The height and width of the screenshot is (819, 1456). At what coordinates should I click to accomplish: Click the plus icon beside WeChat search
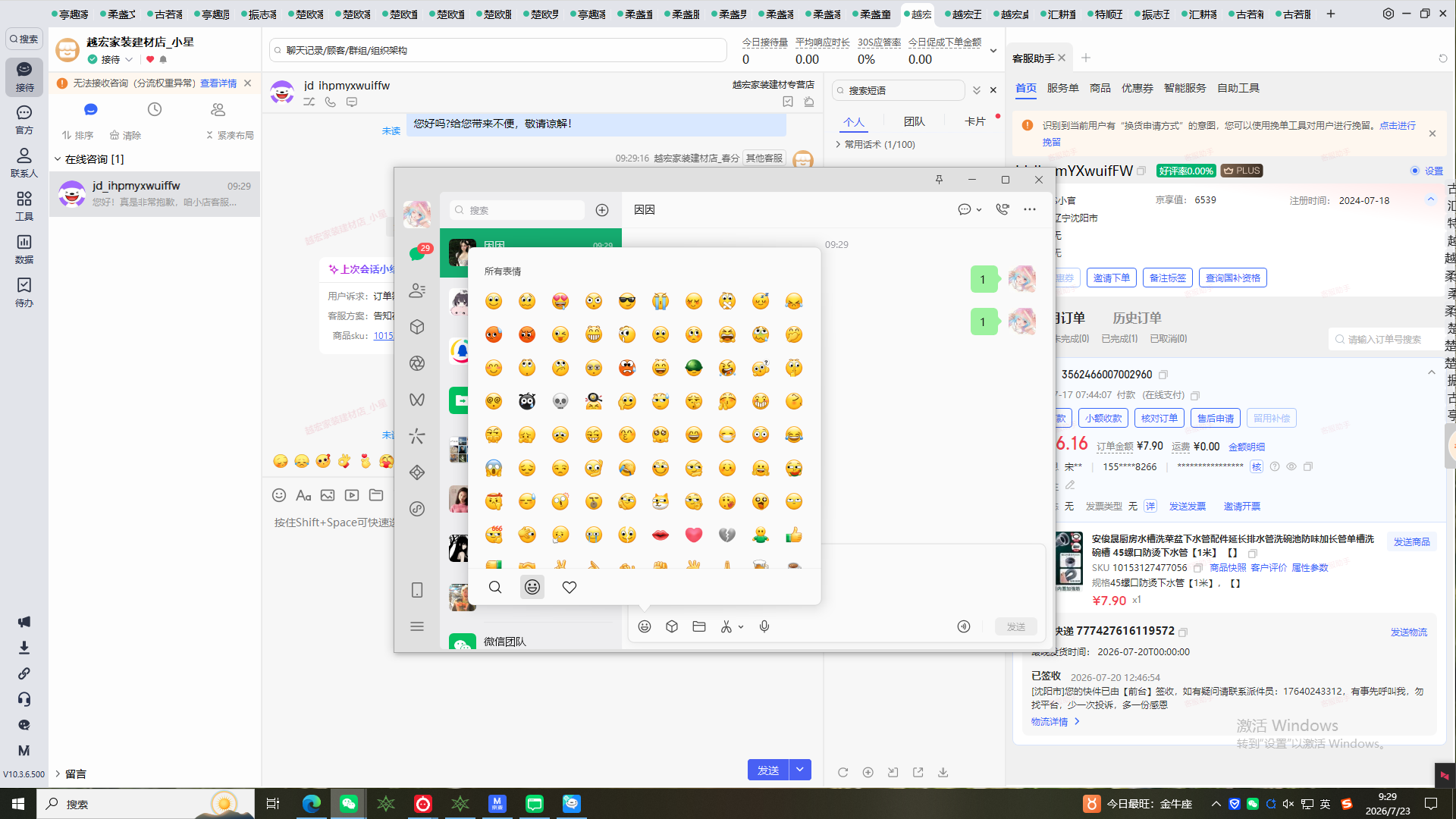(602, 210)
